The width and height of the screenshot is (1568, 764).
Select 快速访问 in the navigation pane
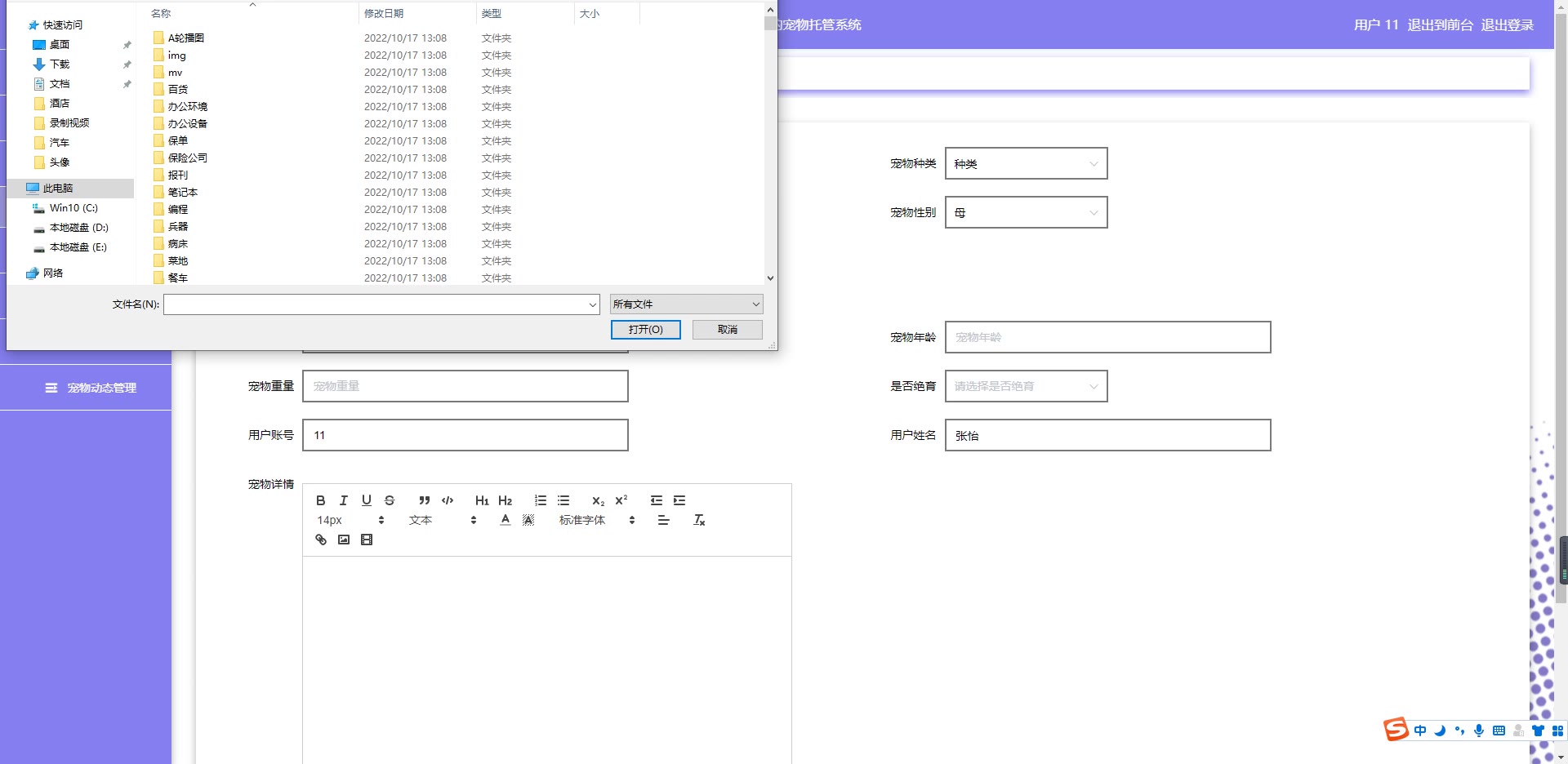(x=63, y=25)
